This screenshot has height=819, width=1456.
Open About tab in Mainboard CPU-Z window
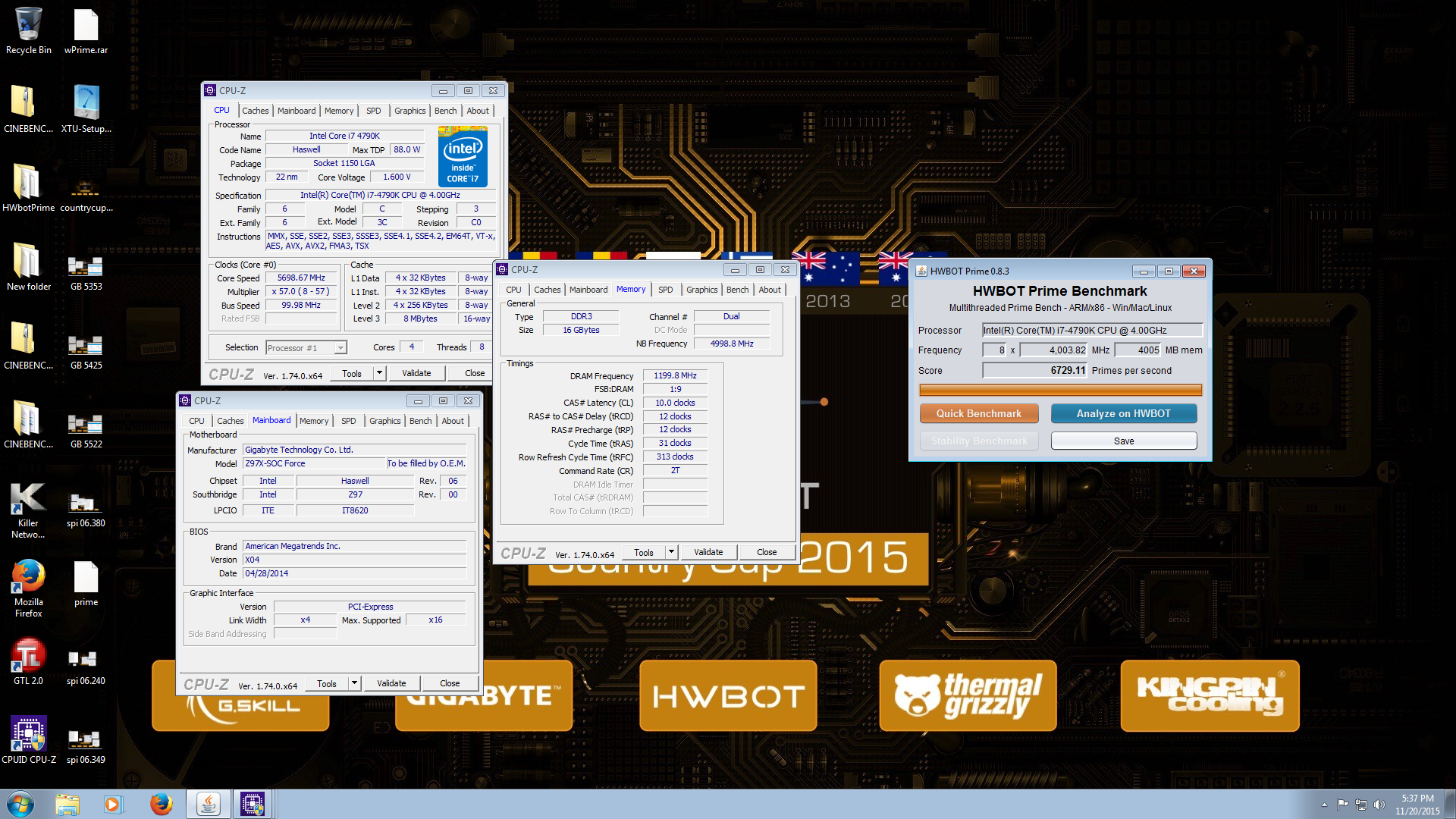pos(453,421)
